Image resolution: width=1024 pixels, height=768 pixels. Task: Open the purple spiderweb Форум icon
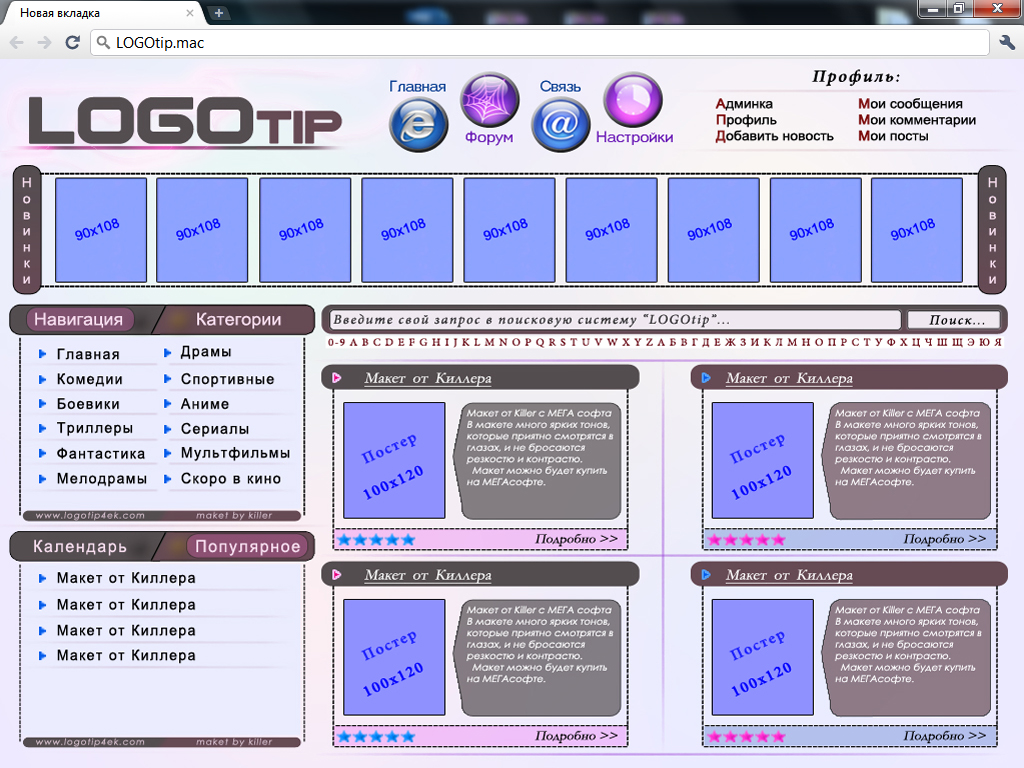tap(490, 100)
